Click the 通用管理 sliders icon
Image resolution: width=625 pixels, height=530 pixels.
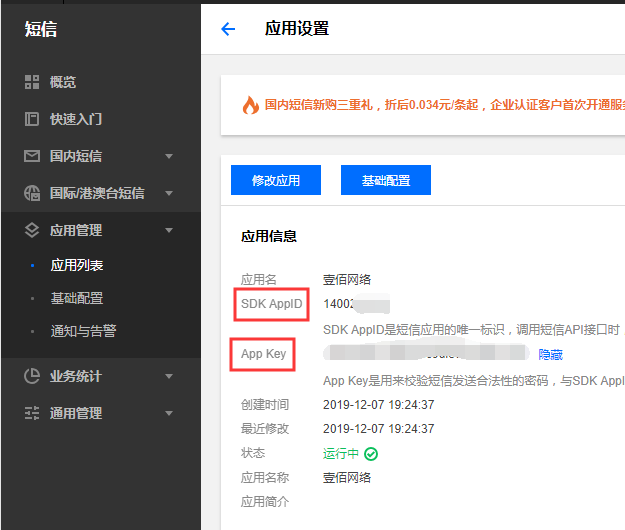point(32,413)
